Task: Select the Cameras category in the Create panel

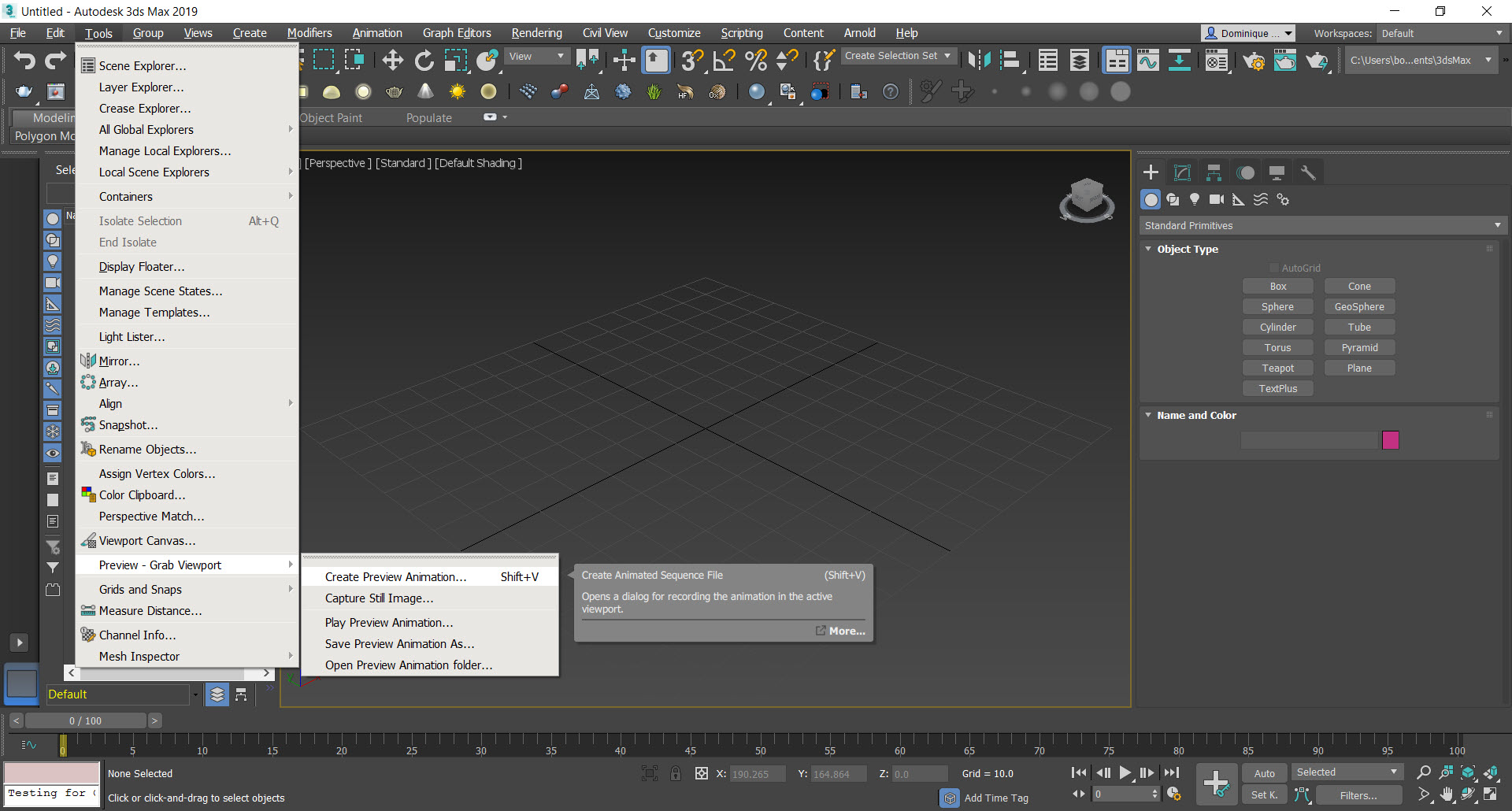Action: tap(1217, 199)
